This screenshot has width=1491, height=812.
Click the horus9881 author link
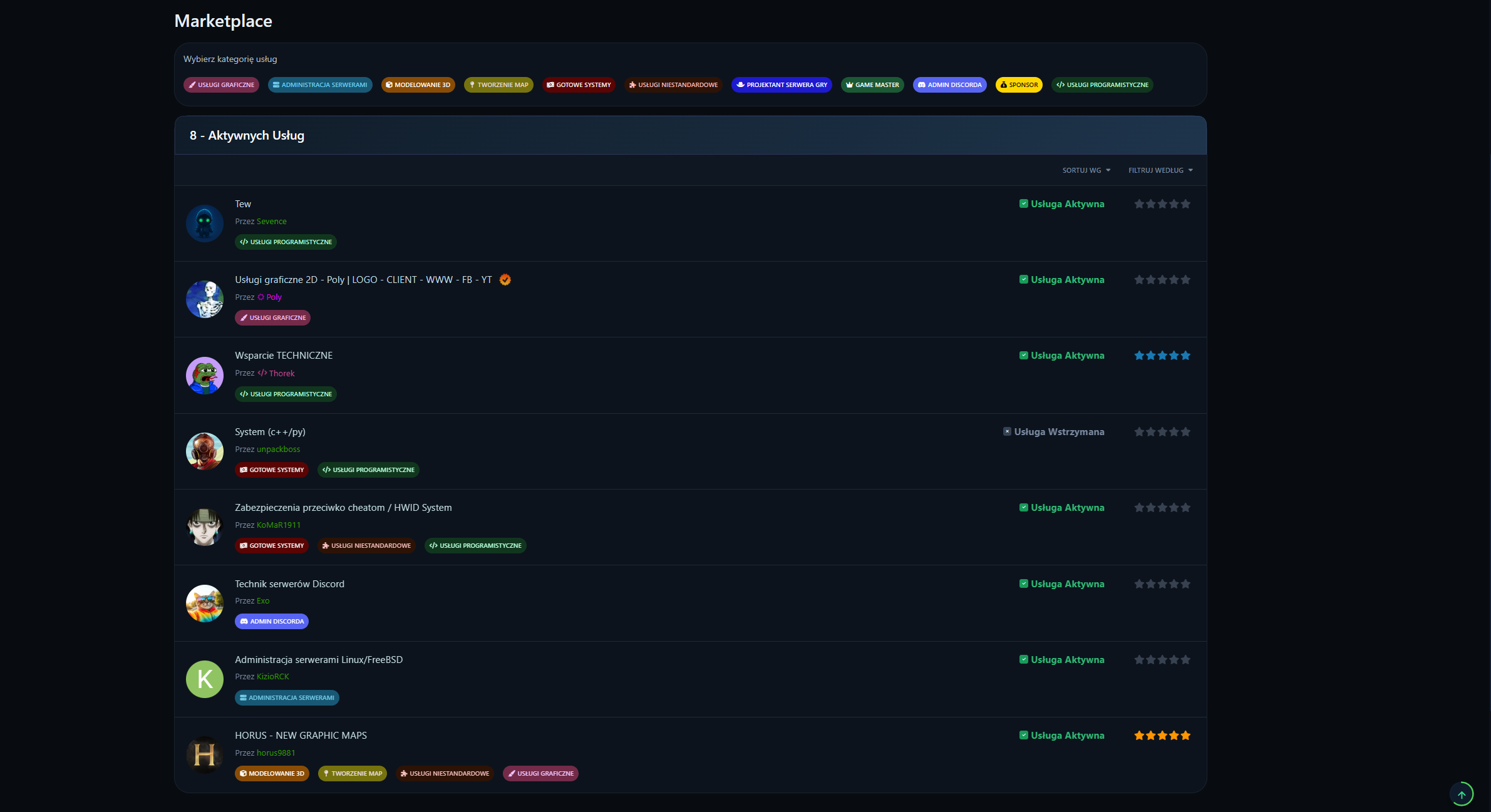276,753
